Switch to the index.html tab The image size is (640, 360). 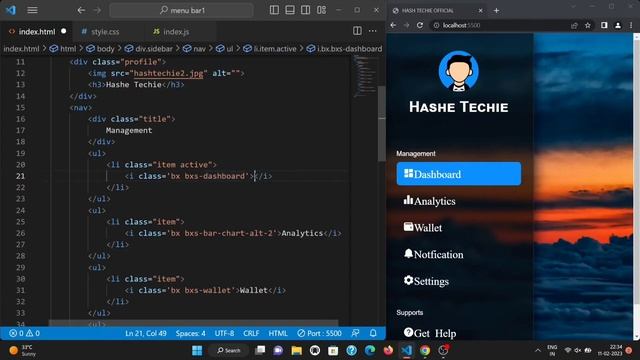(37, 31)
